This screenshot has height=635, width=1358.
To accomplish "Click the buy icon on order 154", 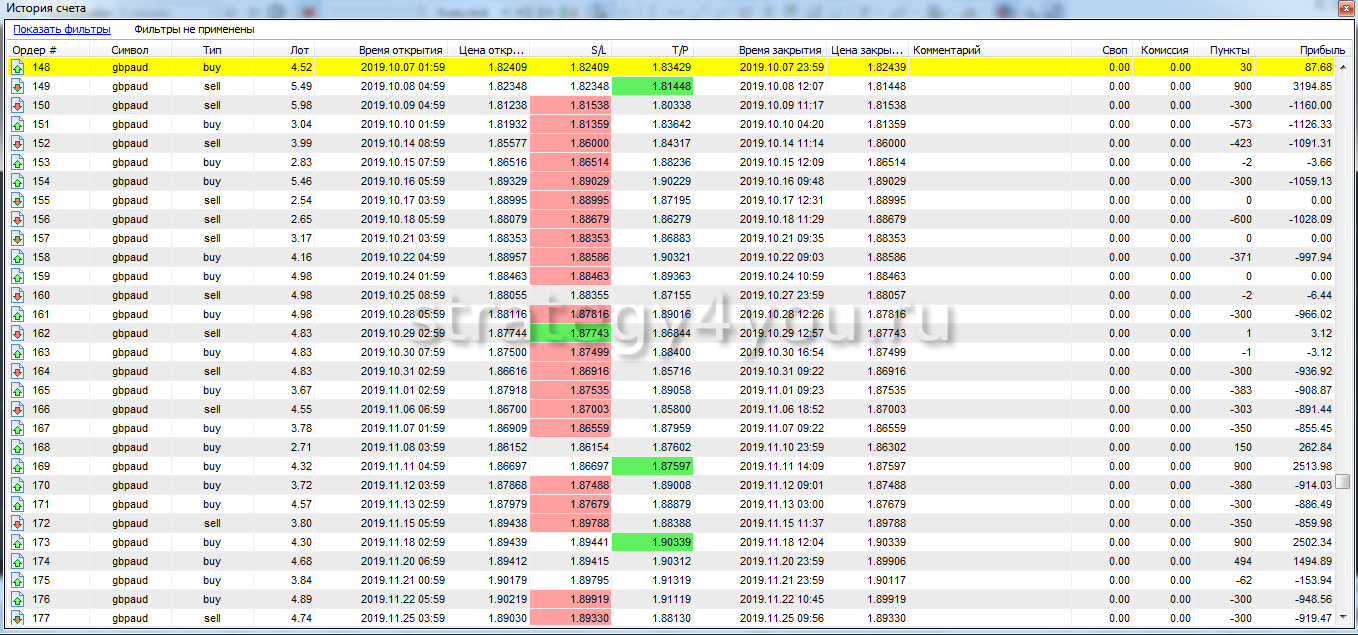I will 18,181.
